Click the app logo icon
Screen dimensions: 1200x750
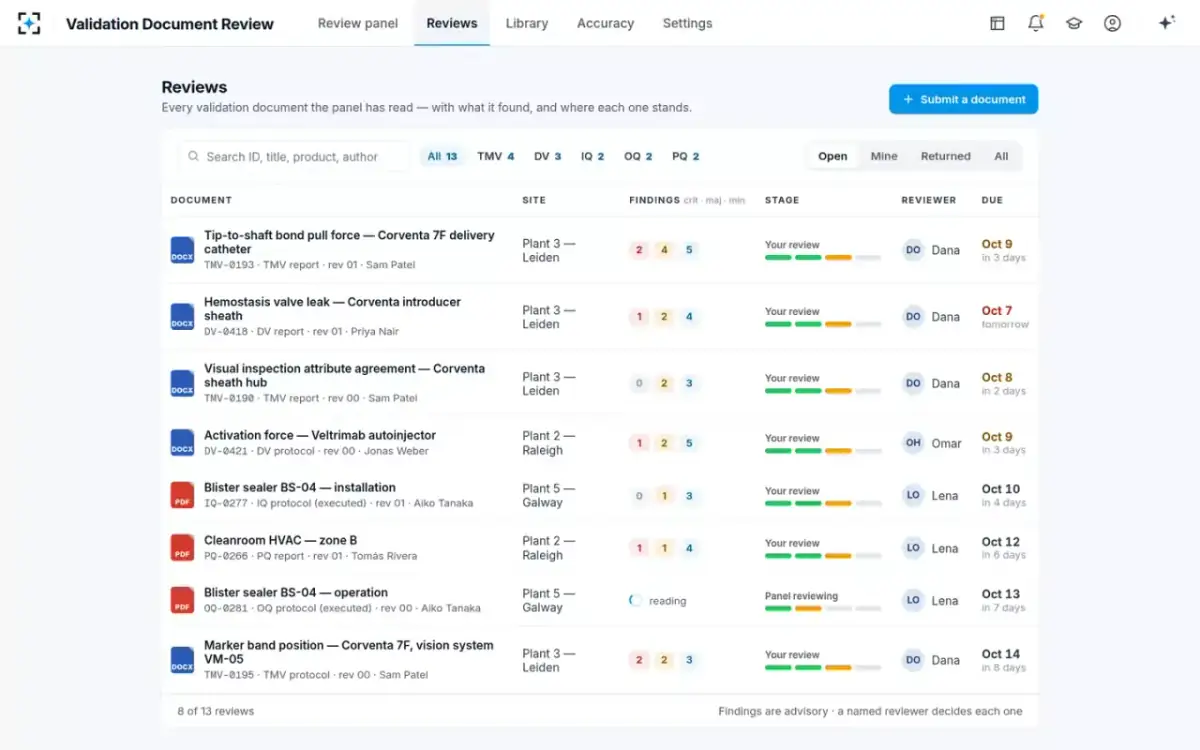coord(29,23)
